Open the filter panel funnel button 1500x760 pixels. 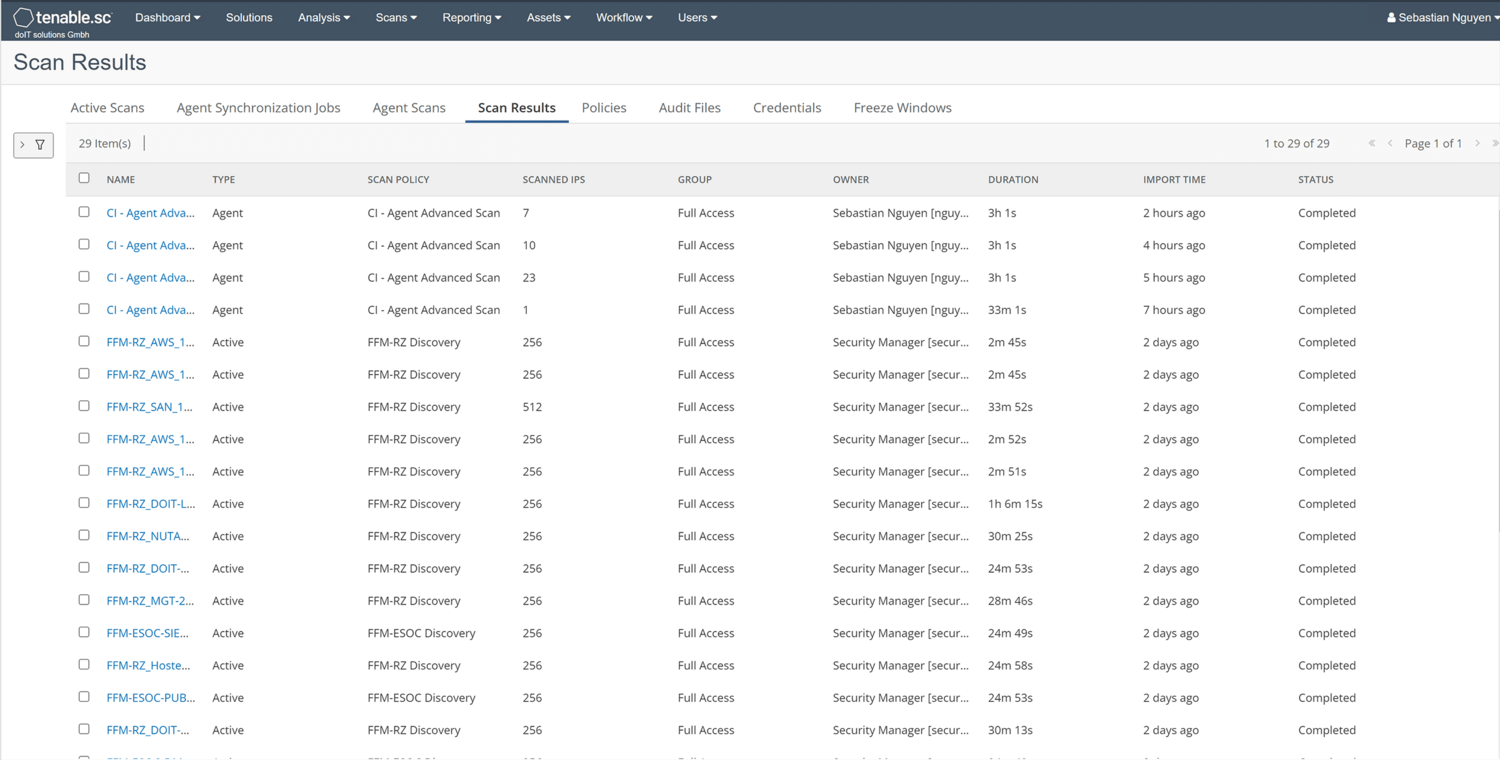(33, 145)
